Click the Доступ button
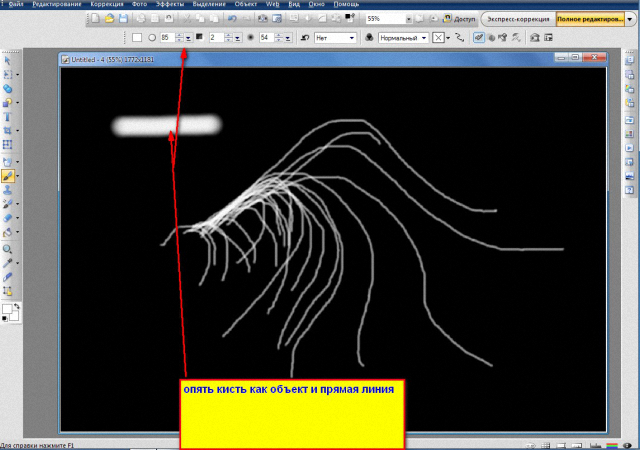This screenshot has height=450, width=640. click(x=460, y=19)
